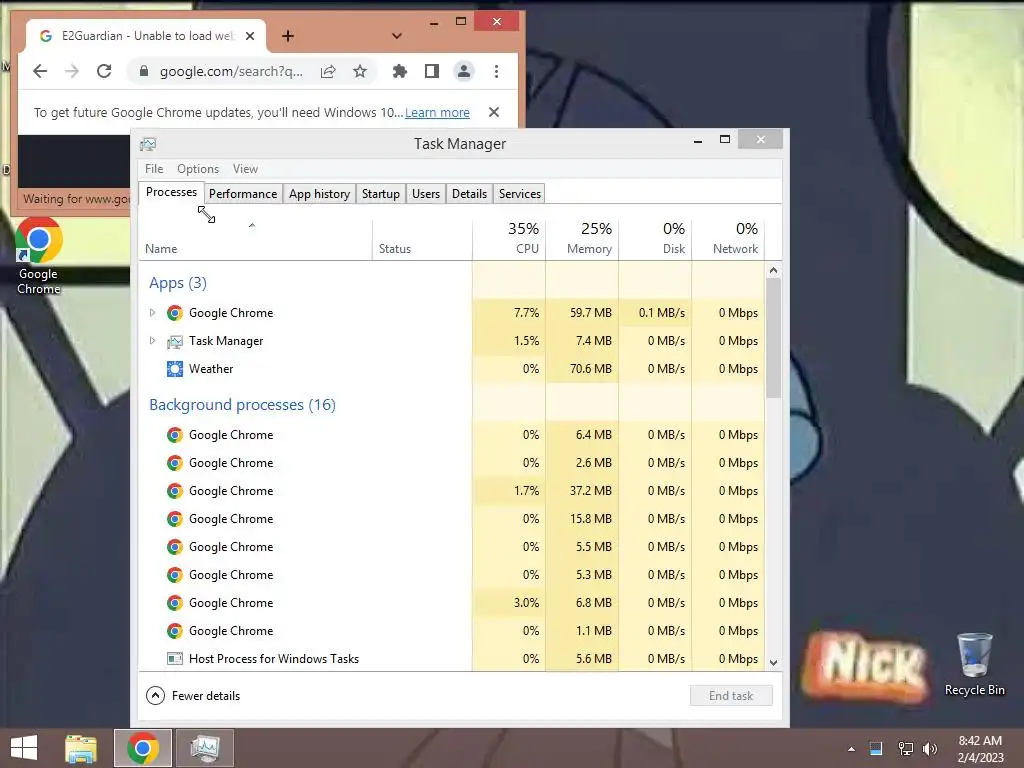
Task: Click the Apps (3) group header
Action: point(178,283)
